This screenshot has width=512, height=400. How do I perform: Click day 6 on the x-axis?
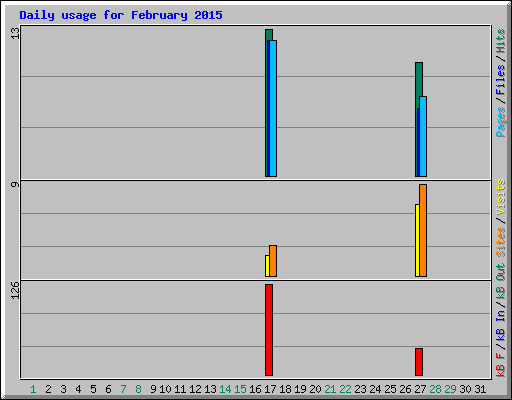pyautogui.click(x=108, y=389)
